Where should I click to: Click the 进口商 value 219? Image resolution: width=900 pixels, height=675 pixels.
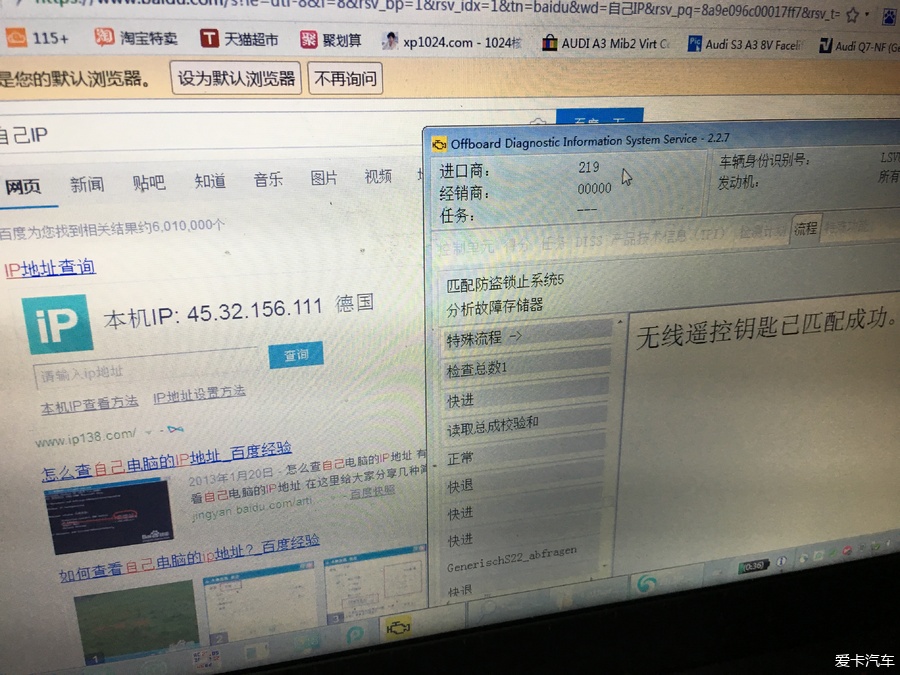[x=588, y=167]
